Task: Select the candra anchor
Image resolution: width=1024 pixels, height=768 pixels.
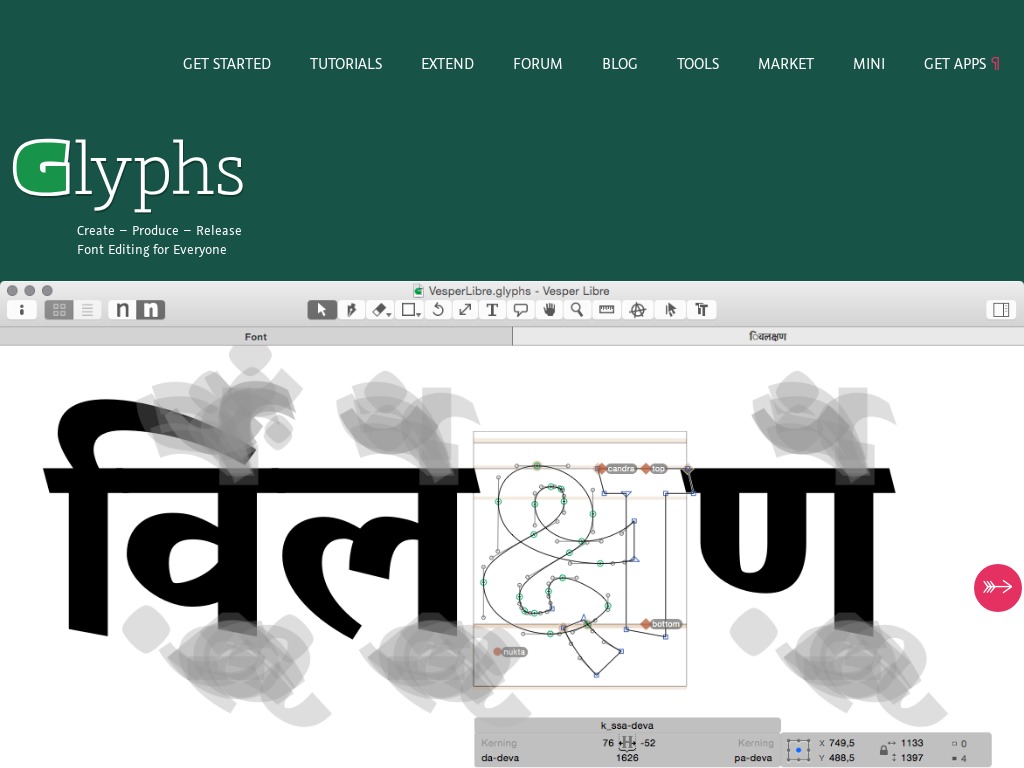Action: click(x=616, y=468)
